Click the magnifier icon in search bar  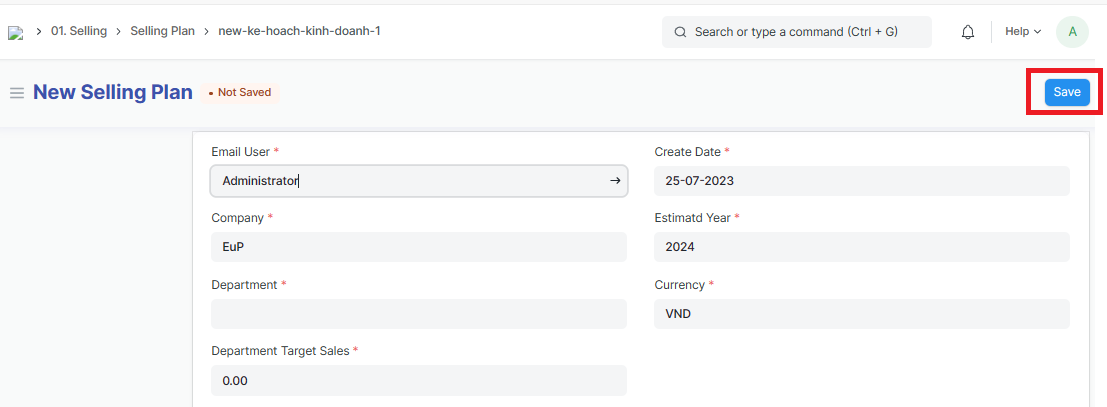pyautogui.click(x=681, y=32)
